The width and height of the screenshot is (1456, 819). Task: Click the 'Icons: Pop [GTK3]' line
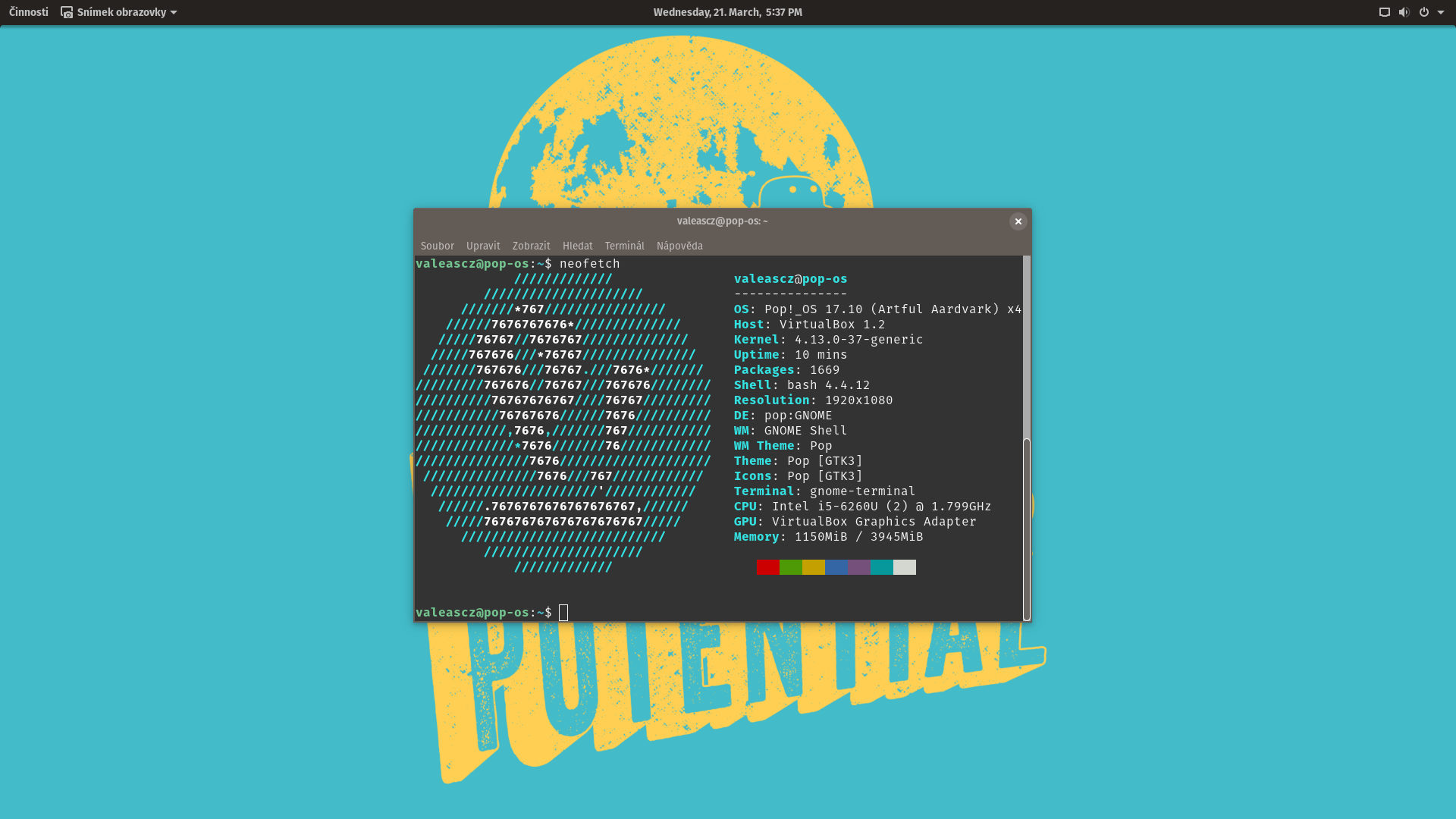pos(798,476)
